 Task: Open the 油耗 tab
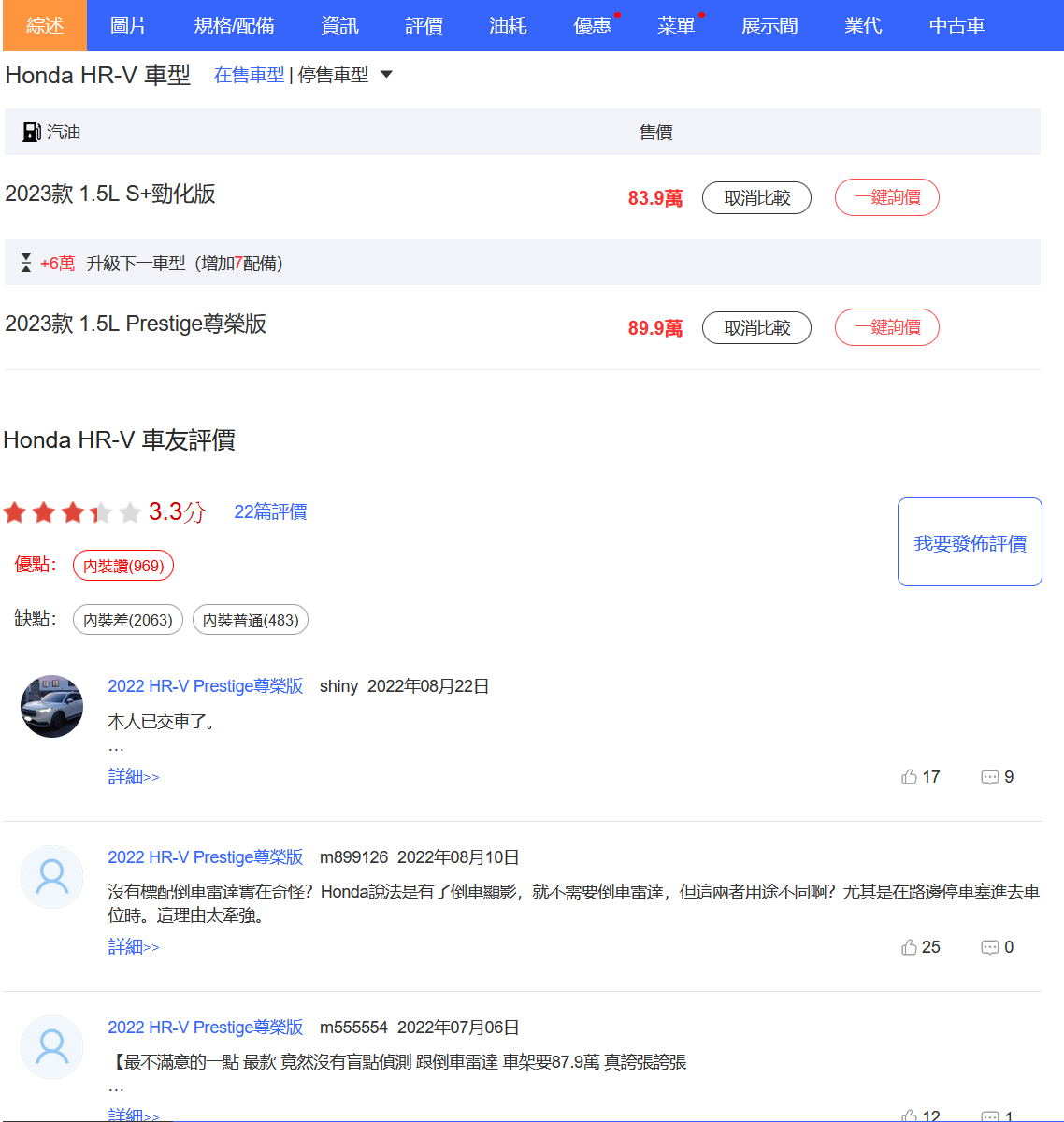(508, 25)
